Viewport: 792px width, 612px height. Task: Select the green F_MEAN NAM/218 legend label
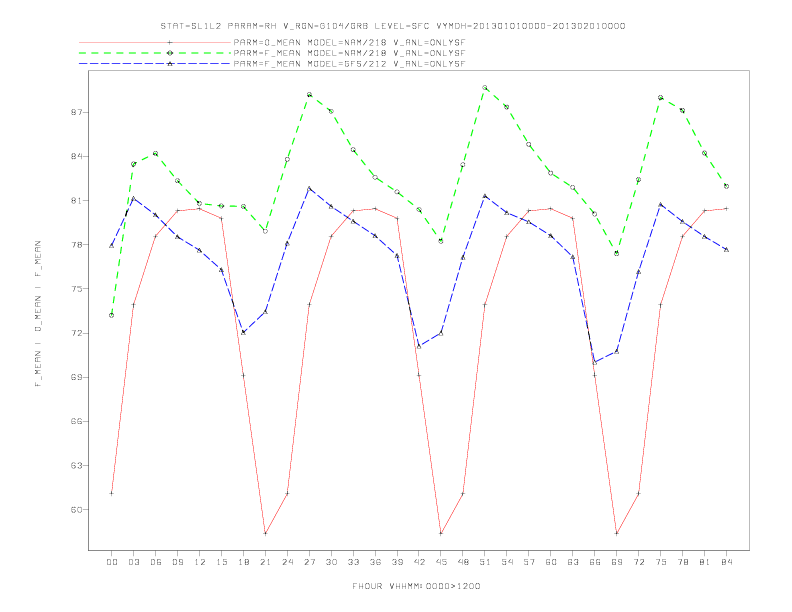pos(349,53)
